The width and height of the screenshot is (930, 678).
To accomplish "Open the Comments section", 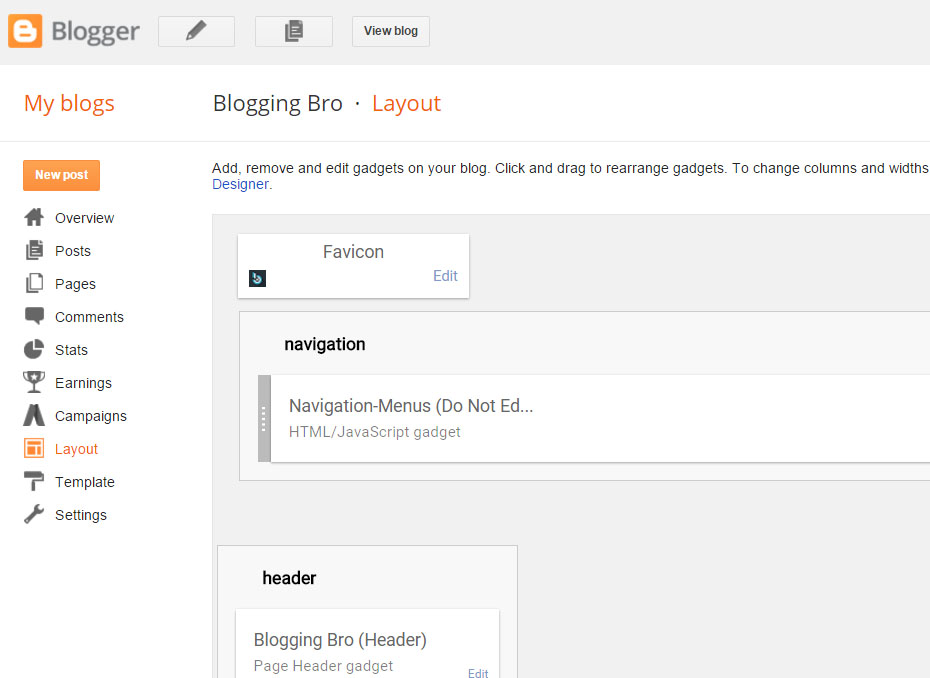I will (x=90, y=317).
